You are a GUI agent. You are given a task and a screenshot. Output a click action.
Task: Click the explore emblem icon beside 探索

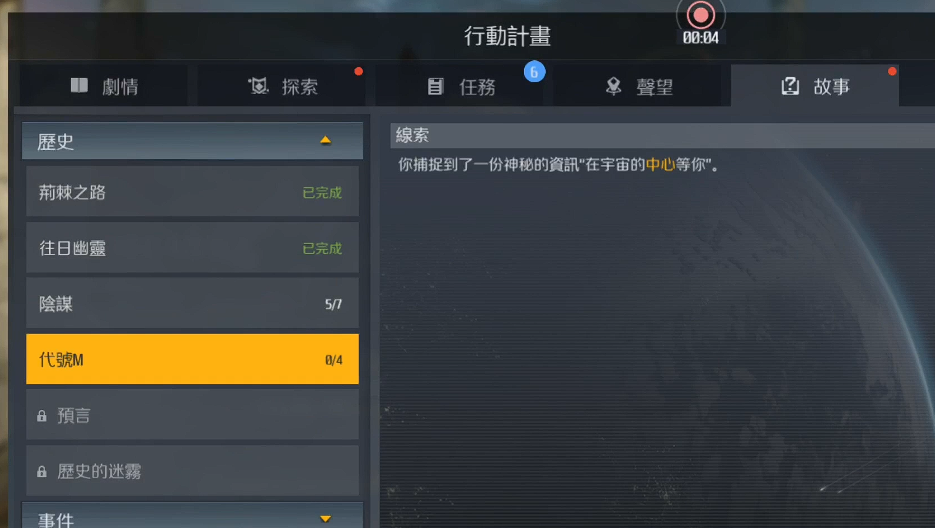tap(258, 86)
